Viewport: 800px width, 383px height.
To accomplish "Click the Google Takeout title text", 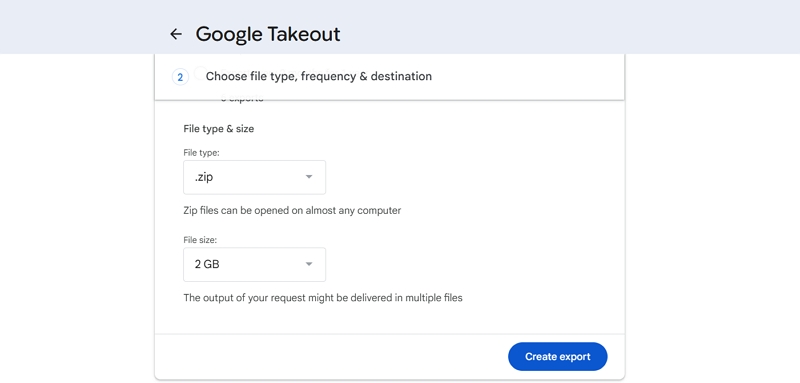I will point(268,34).
